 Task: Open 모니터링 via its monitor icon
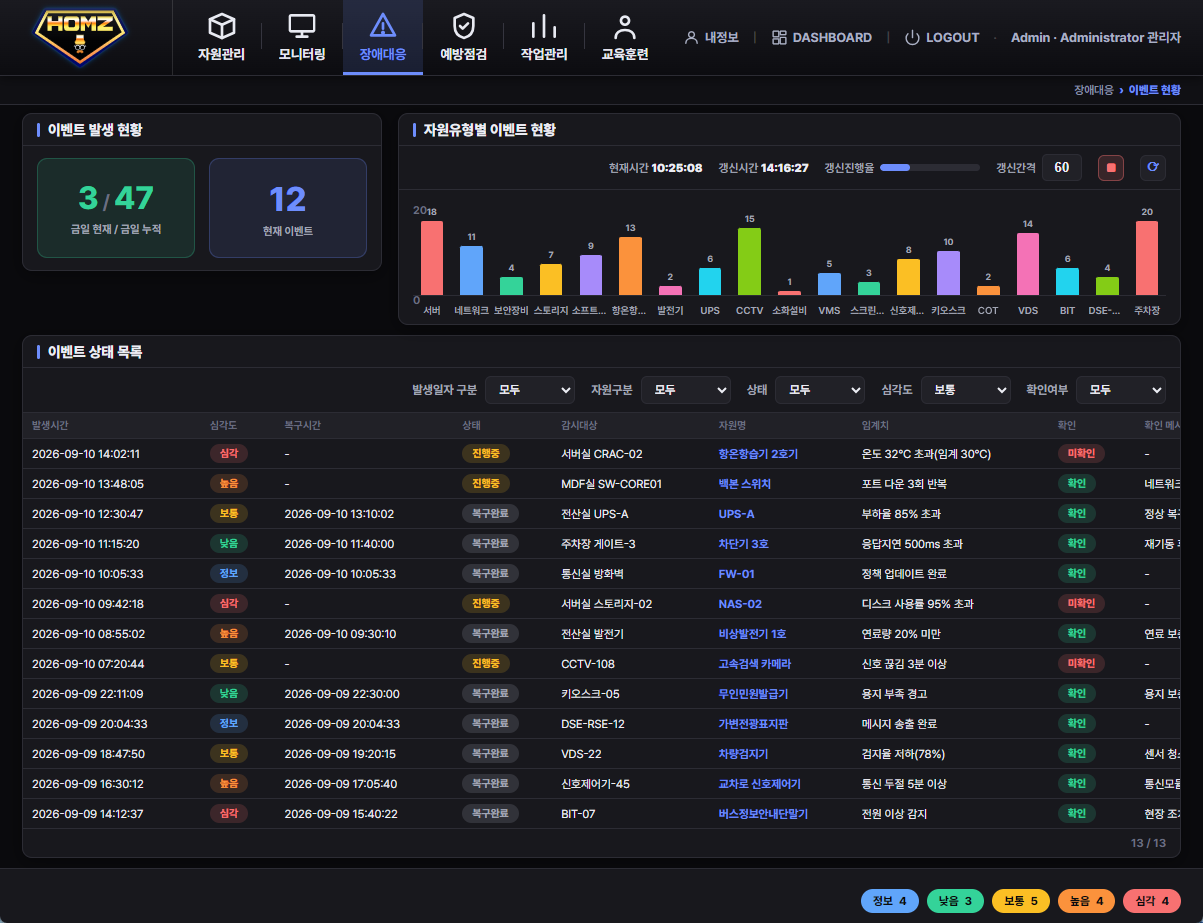click(302, 26)
